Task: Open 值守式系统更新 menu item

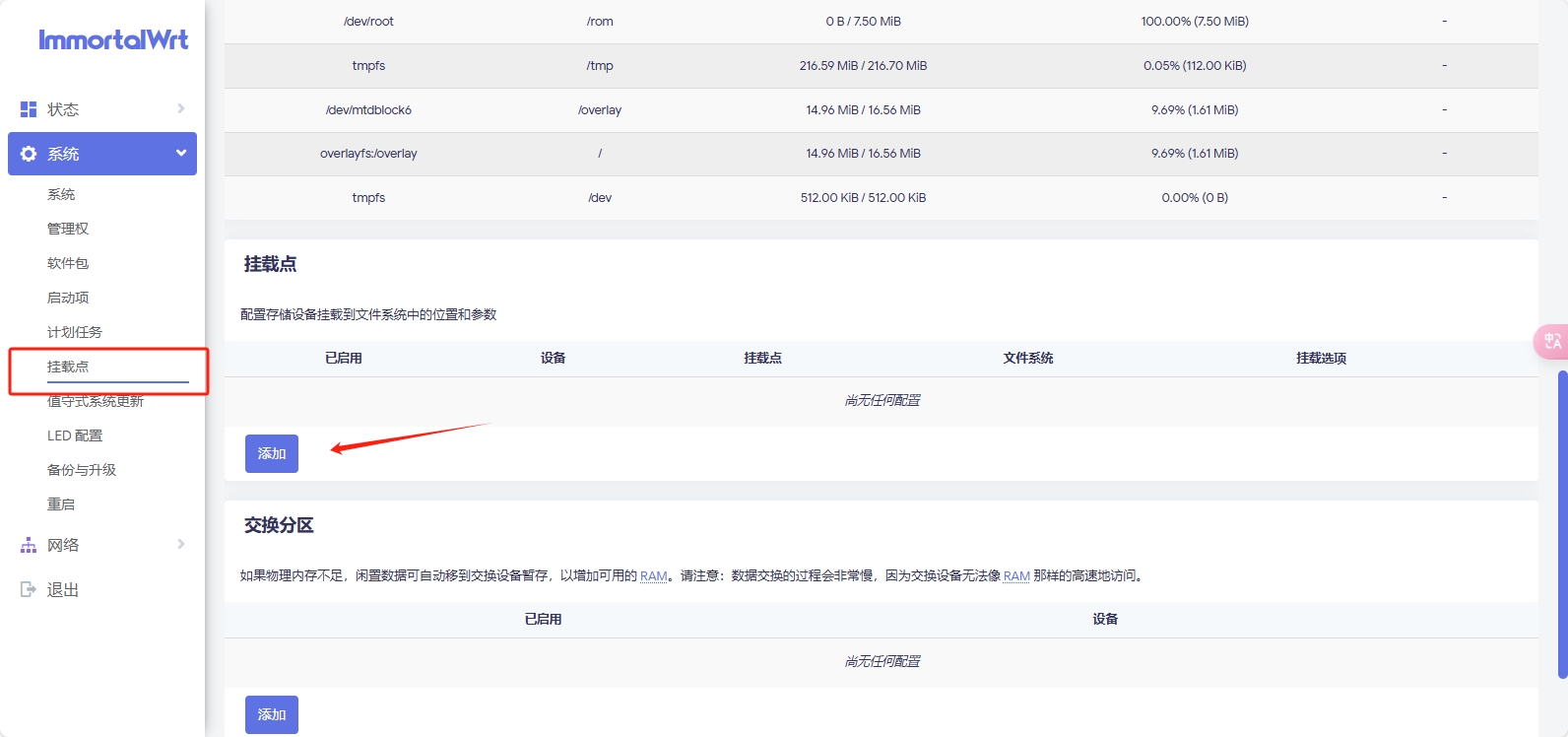Action: coord(96,401)
